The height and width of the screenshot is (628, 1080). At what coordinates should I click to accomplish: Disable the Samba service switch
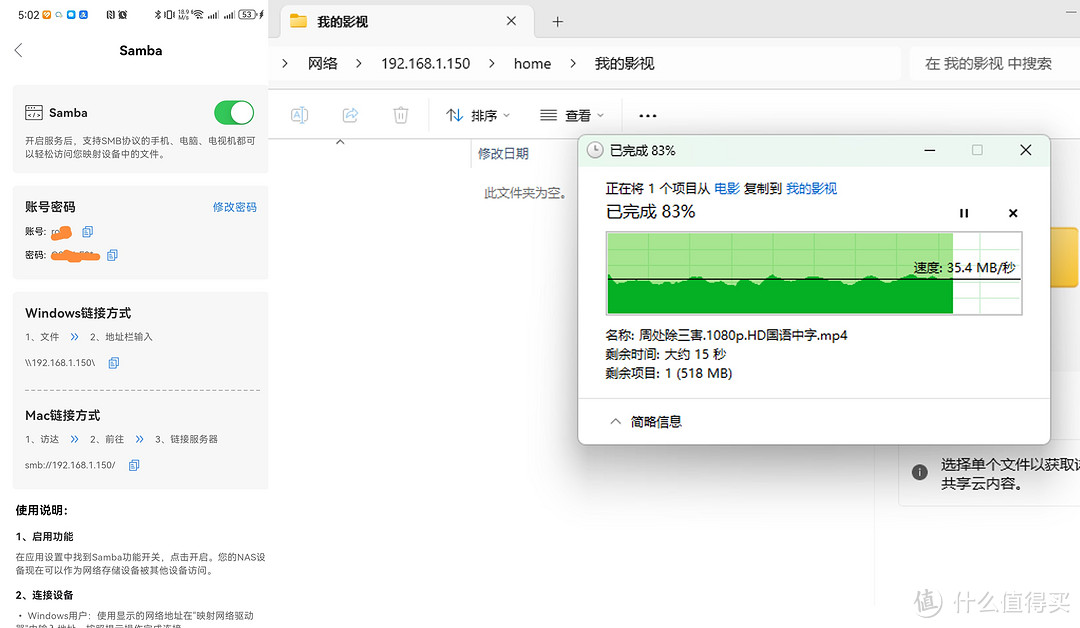[233, 112]
